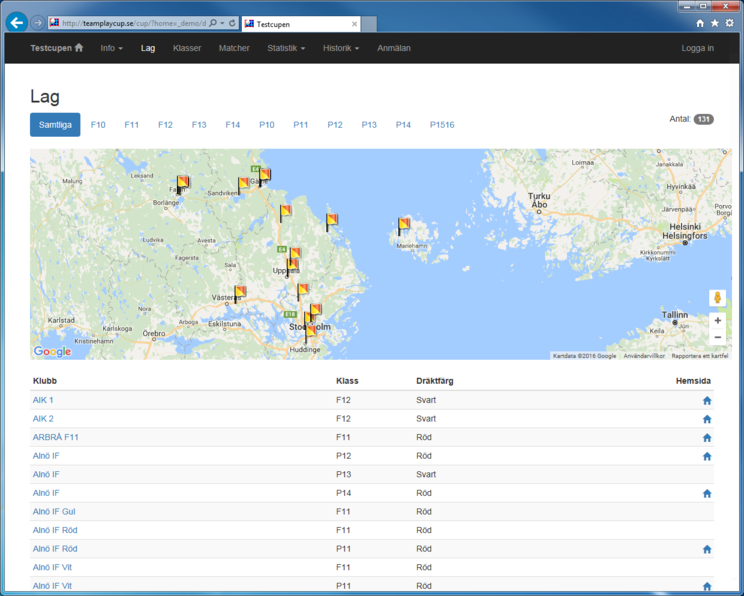The image size is (744, 596).
Task: Open the Alnö IF Gul team link
Action: tap(54, 512)
